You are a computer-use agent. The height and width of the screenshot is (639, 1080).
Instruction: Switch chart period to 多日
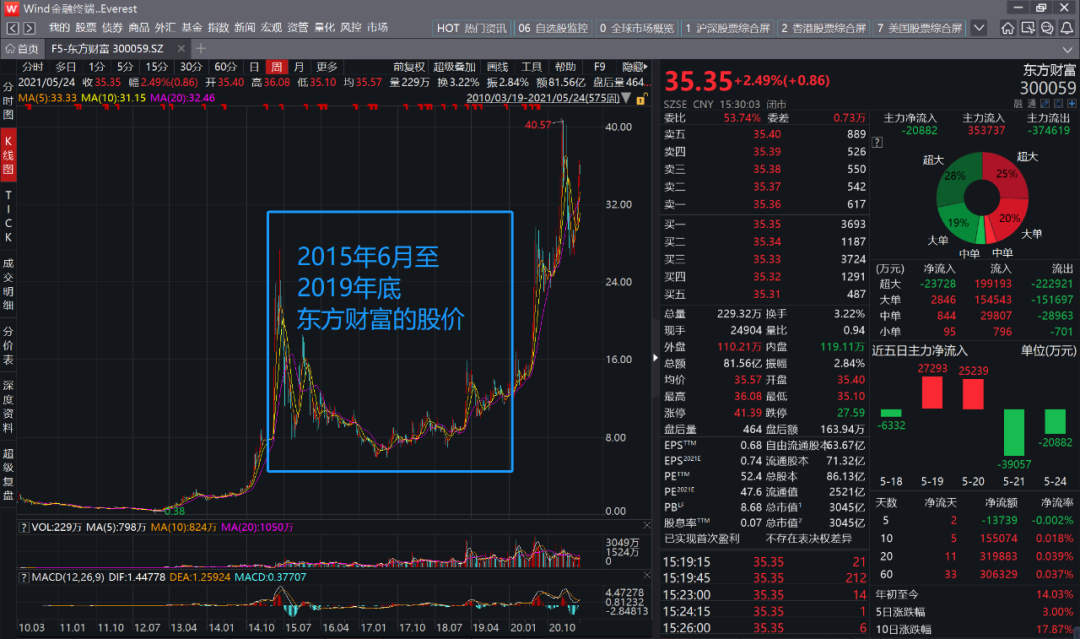pos(65,67)
